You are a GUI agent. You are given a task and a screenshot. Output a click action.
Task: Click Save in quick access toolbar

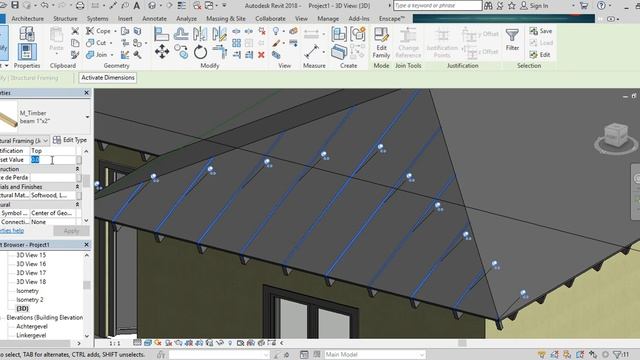[15, 5]
